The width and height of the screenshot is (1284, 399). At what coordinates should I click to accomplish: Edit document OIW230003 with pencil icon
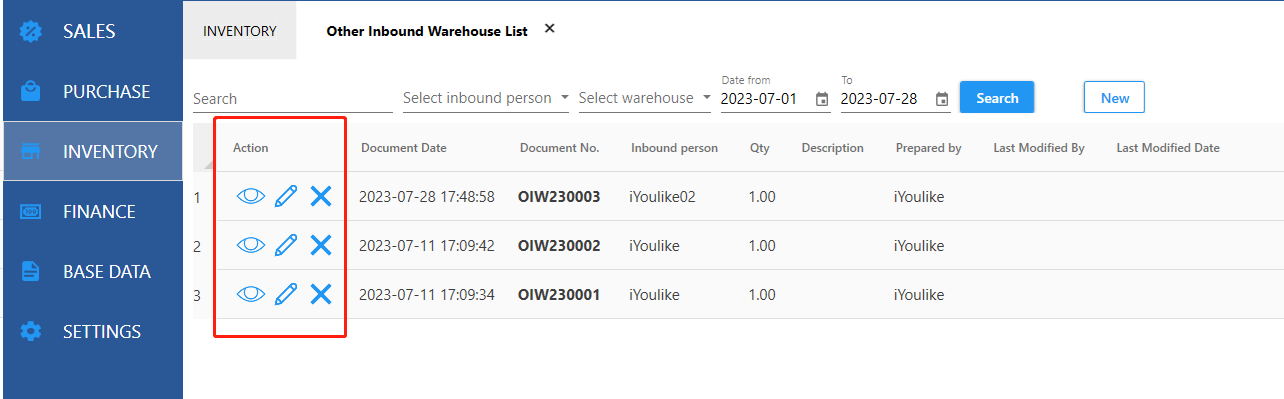coord(286,197)
